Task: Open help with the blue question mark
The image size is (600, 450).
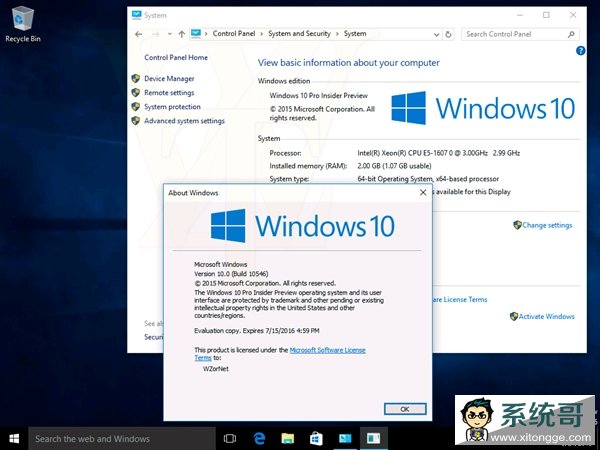Action: (580, 51)
